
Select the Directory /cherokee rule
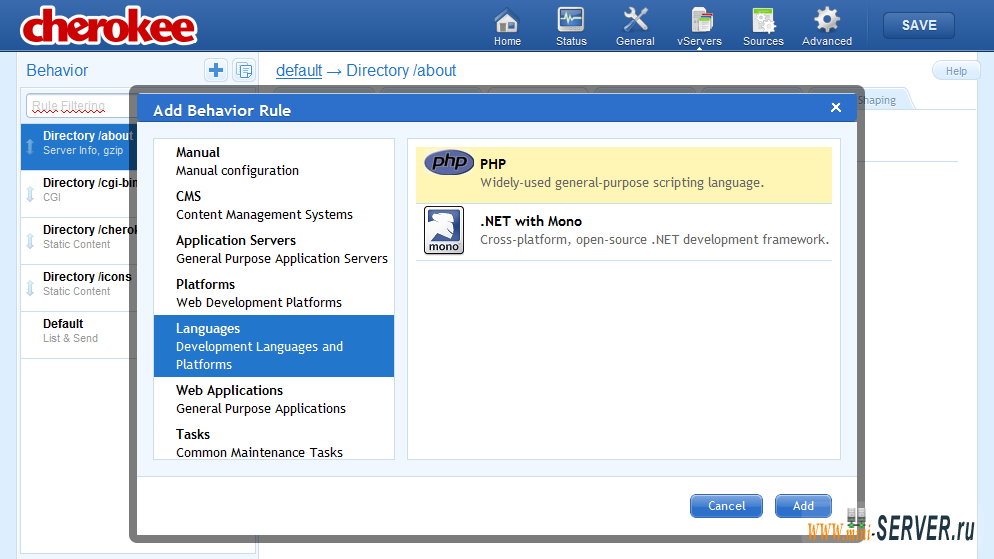[79, 241]
